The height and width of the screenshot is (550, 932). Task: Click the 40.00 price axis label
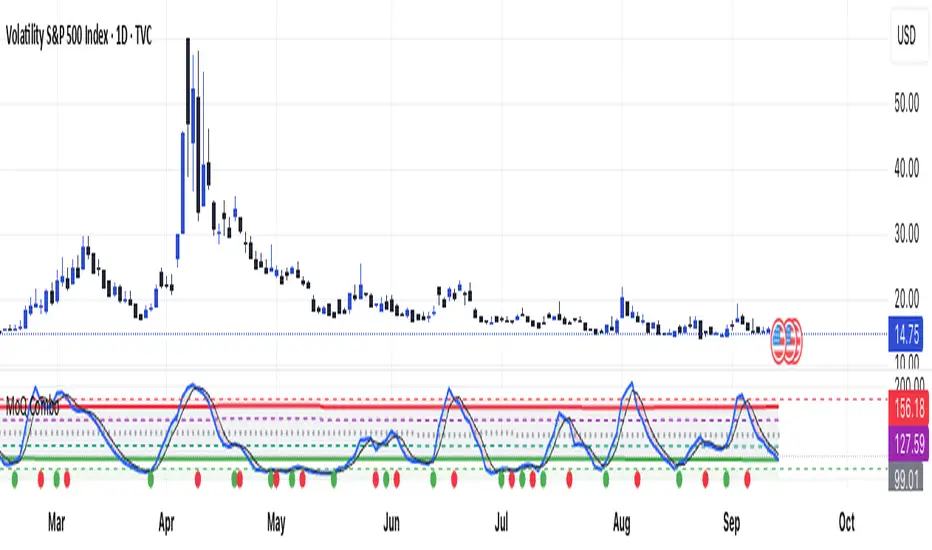906,169
